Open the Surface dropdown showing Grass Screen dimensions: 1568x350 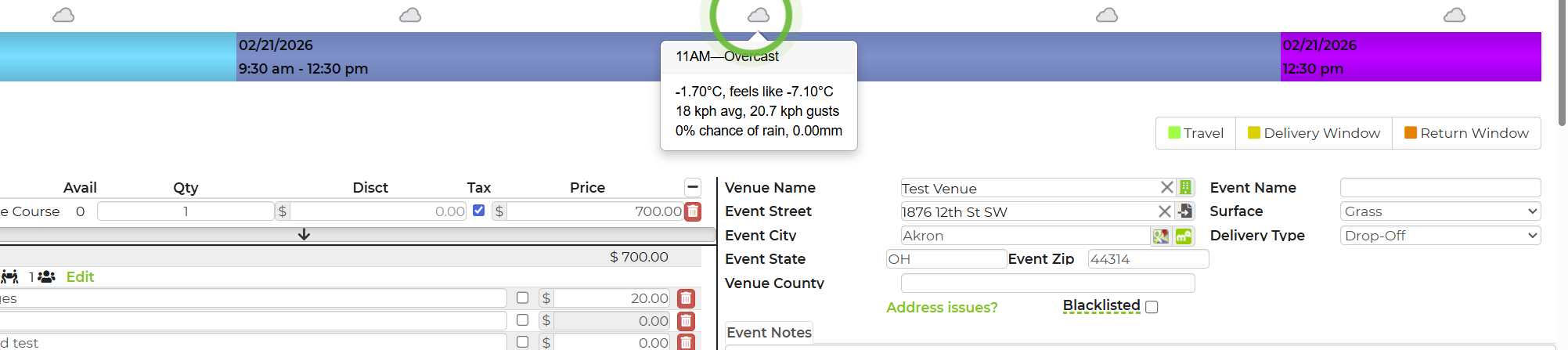(1440, 211)
